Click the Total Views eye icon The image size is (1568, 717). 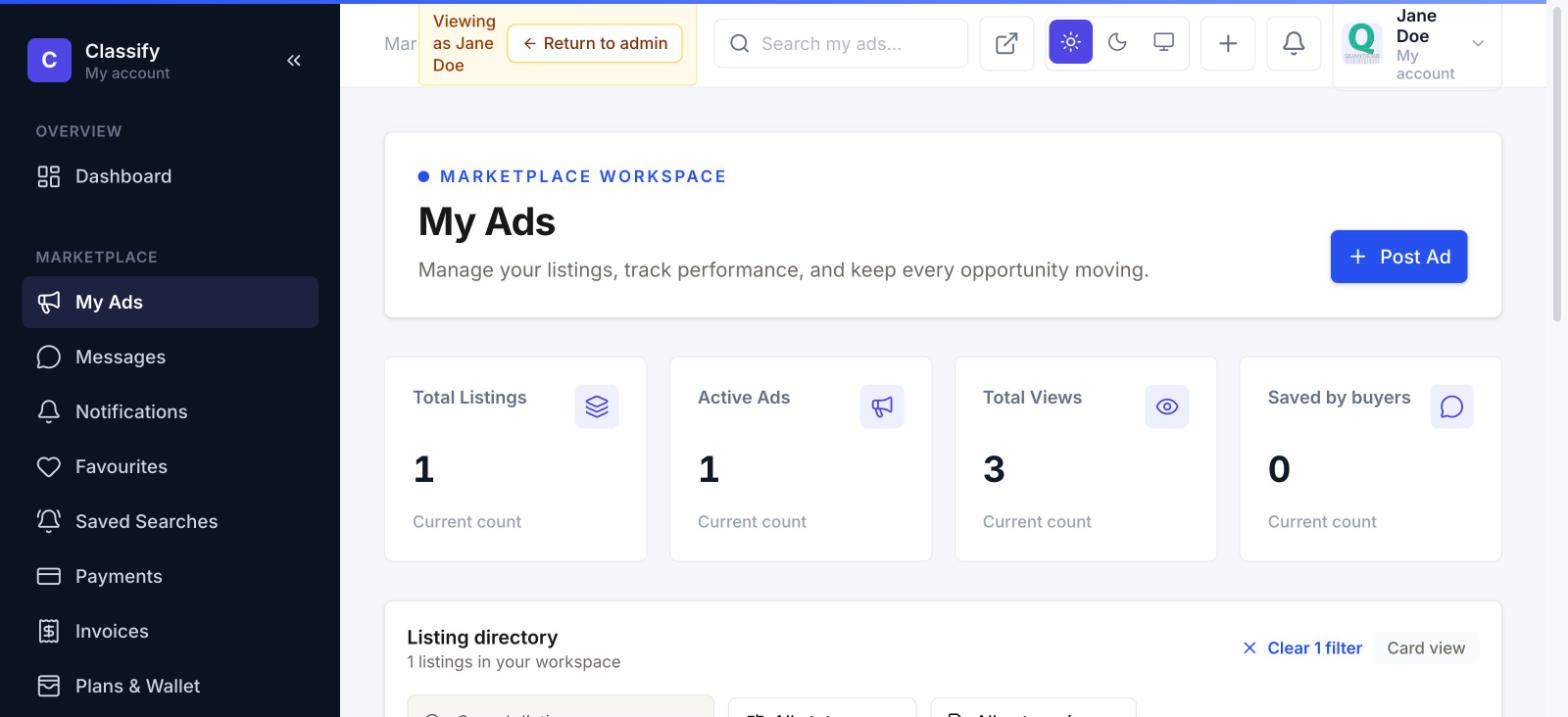tap(1167, 407)
